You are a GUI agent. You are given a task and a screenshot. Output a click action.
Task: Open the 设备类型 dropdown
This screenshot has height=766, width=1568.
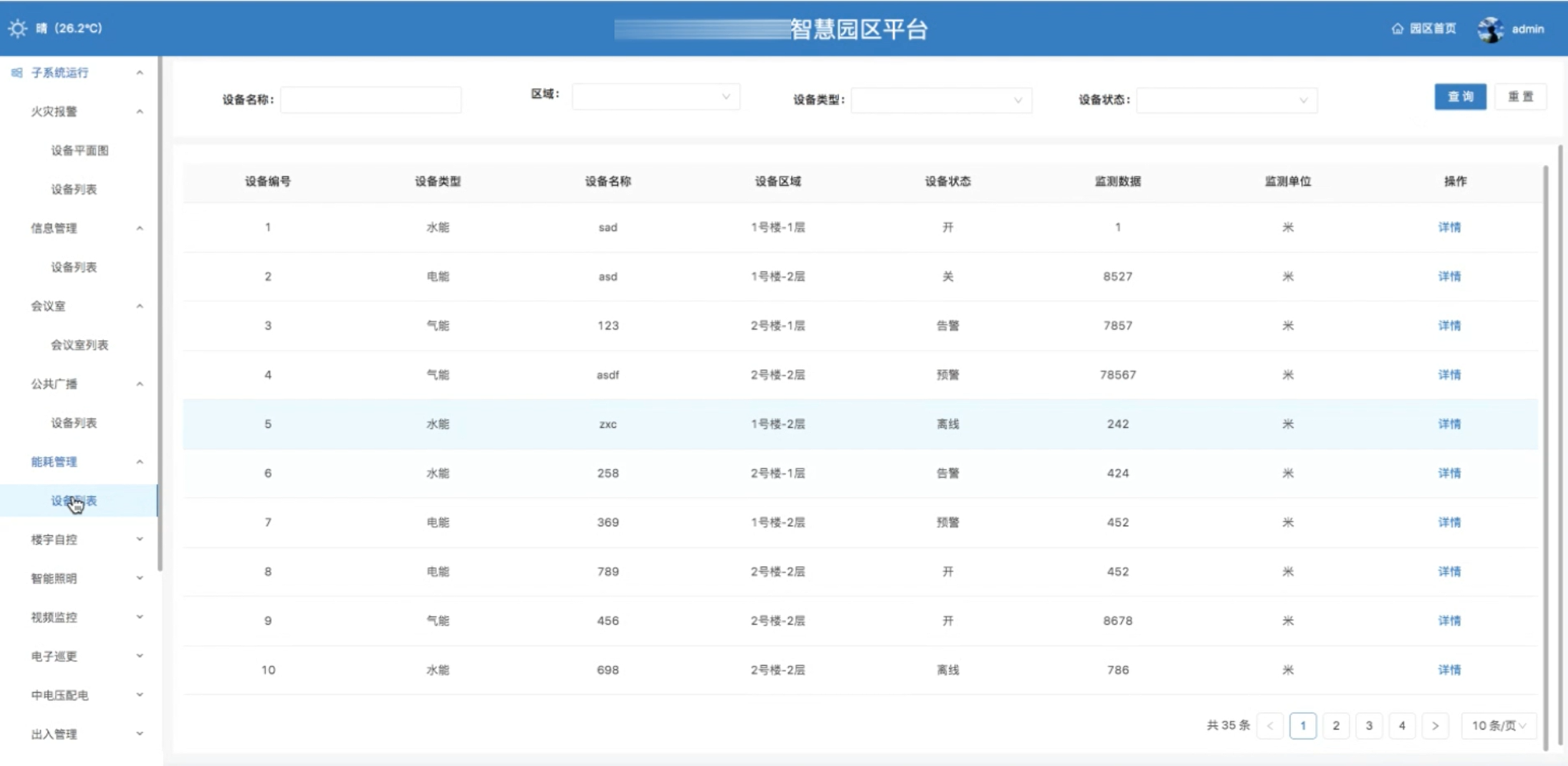pyautogui.click(x=940, y=101)
